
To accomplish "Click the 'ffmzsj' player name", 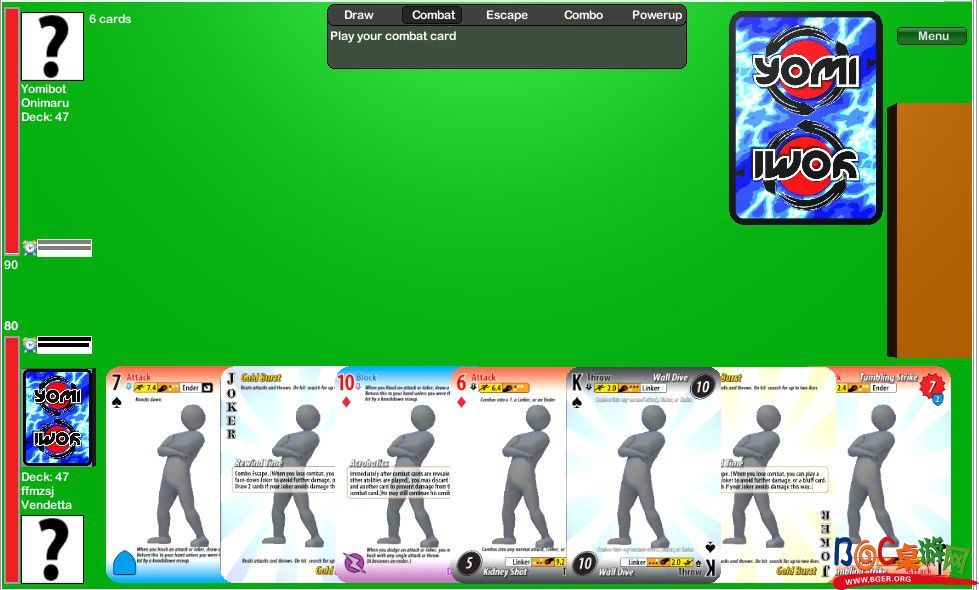I will coord(37,491).
